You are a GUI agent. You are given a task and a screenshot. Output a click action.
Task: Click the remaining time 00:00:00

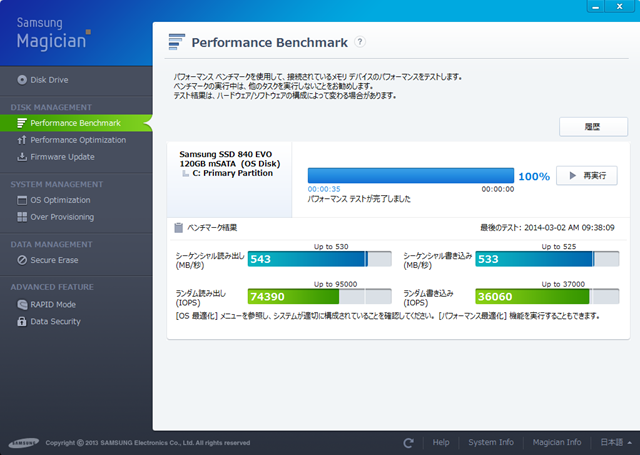[498, 189]
